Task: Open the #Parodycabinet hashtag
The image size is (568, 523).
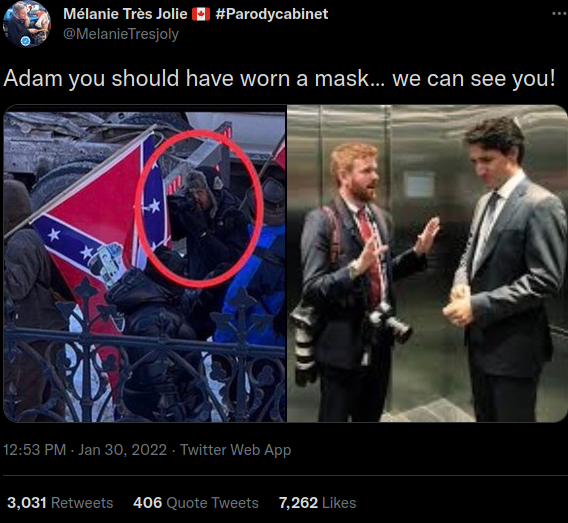Action: (271, 14)
